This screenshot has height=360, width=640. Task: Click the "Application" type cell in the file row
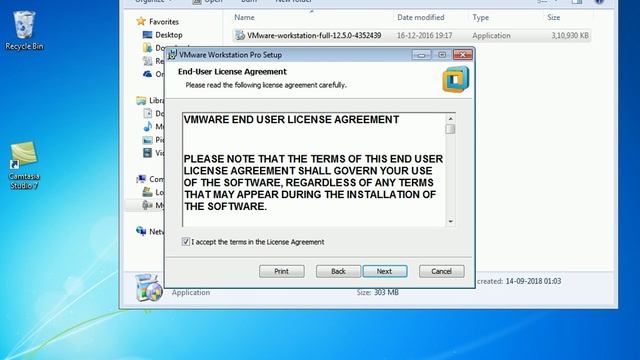click(491, 36)
